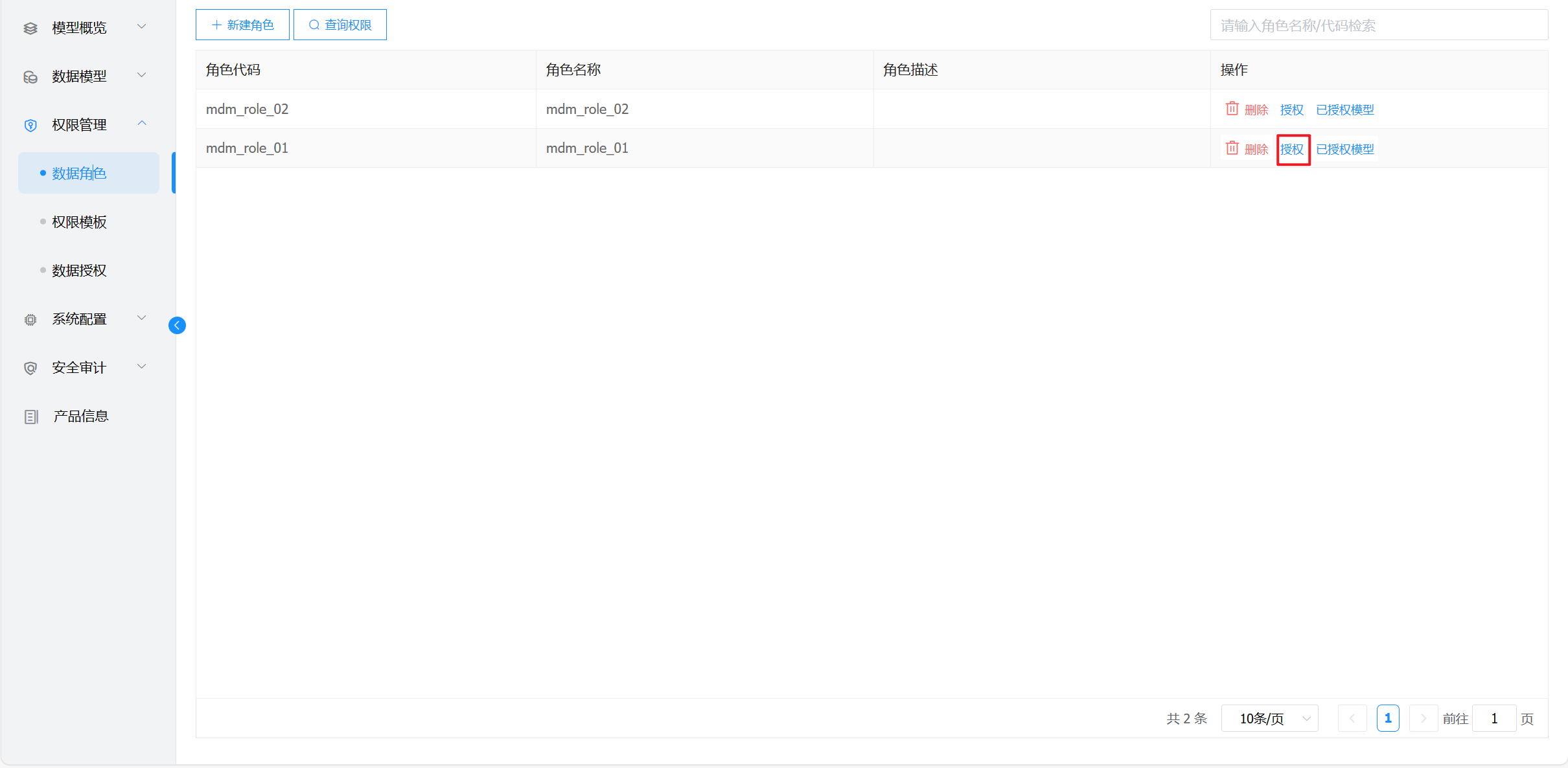Expand the 模型概览 menu chevron

(142, 27)
